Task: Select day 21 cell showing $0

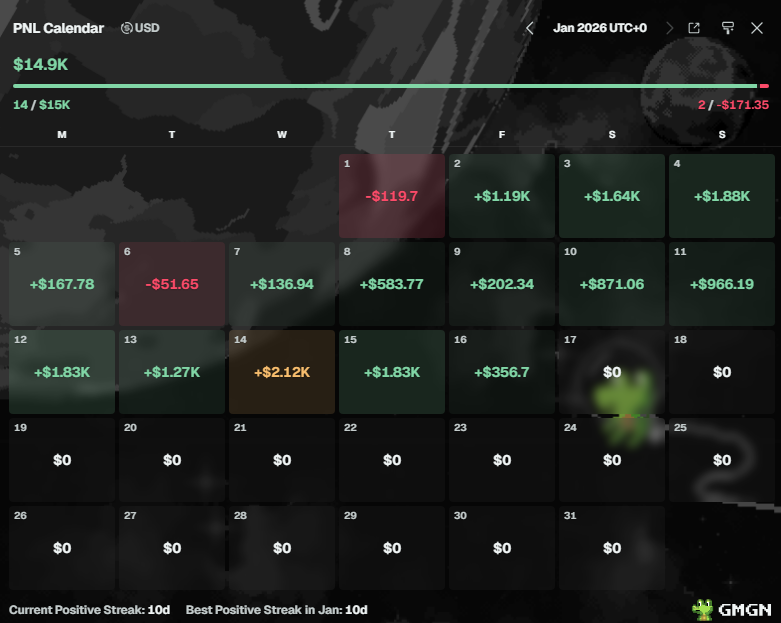Action: pos(282,460)
